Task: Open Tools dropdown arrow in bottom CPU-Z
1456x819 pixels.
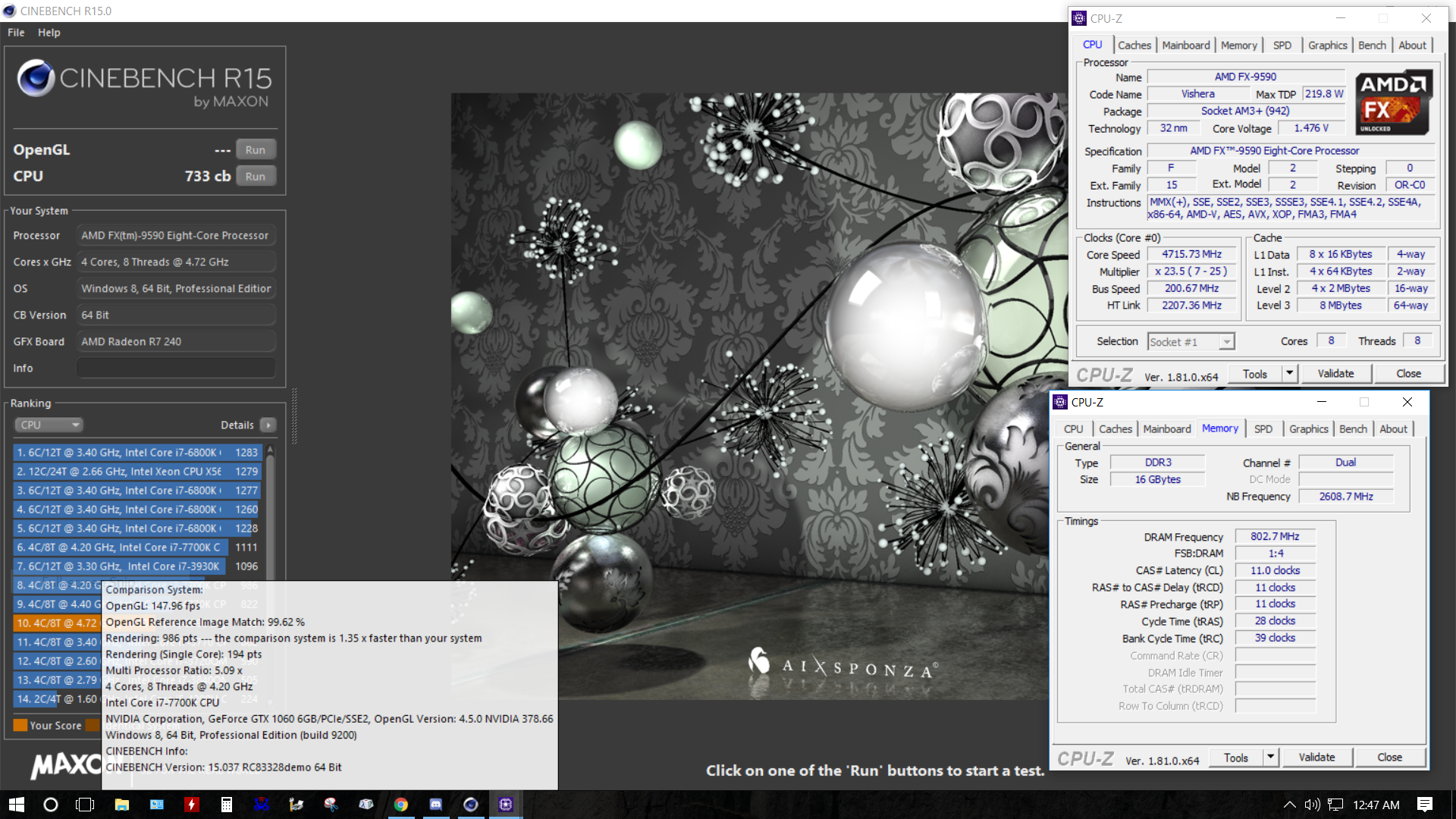Action: coord(1270,758)
